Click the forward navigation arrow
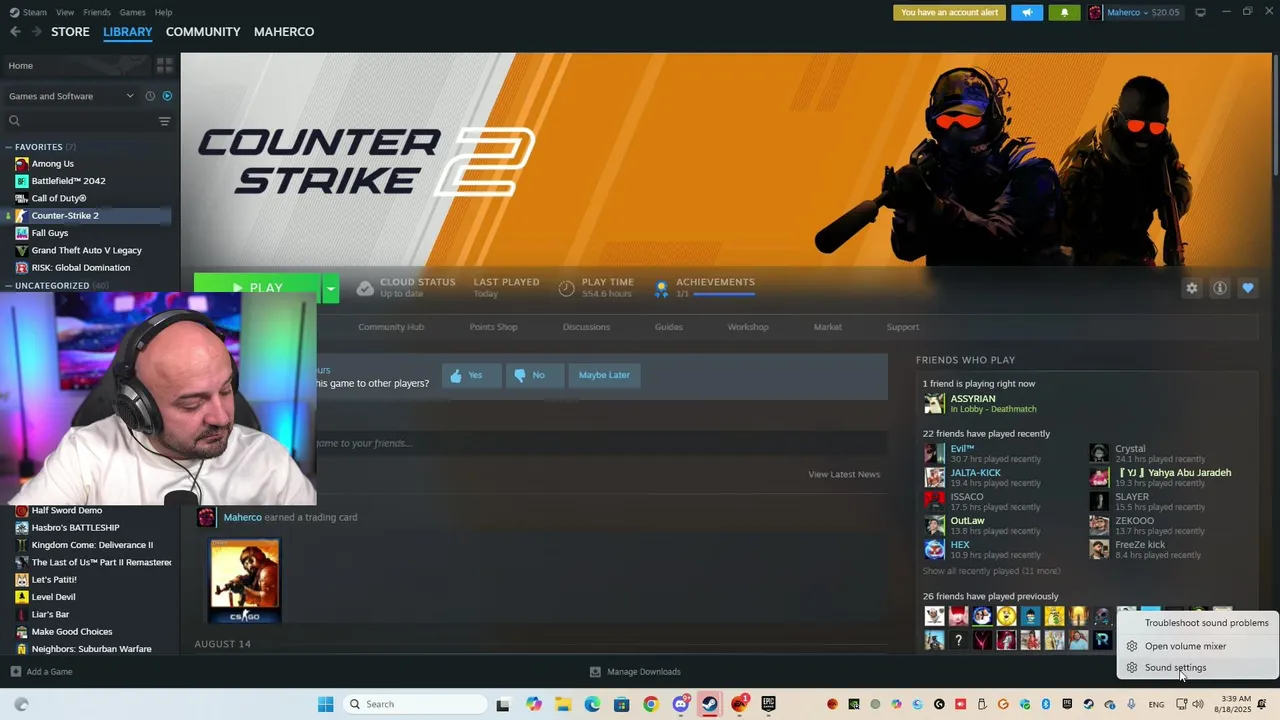The image size is (1280, 720). point(36,32)
